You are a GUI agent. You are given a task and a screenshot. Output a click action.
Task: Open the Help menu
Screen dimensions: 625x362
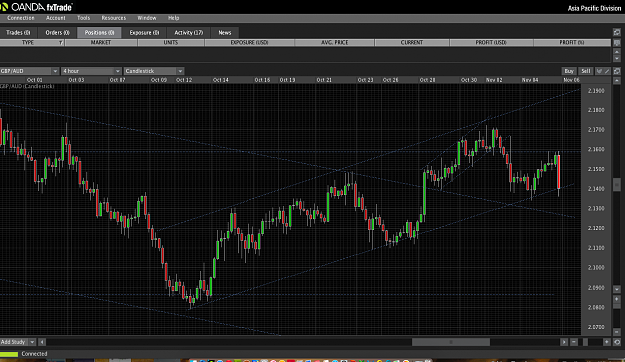[173, 18]
